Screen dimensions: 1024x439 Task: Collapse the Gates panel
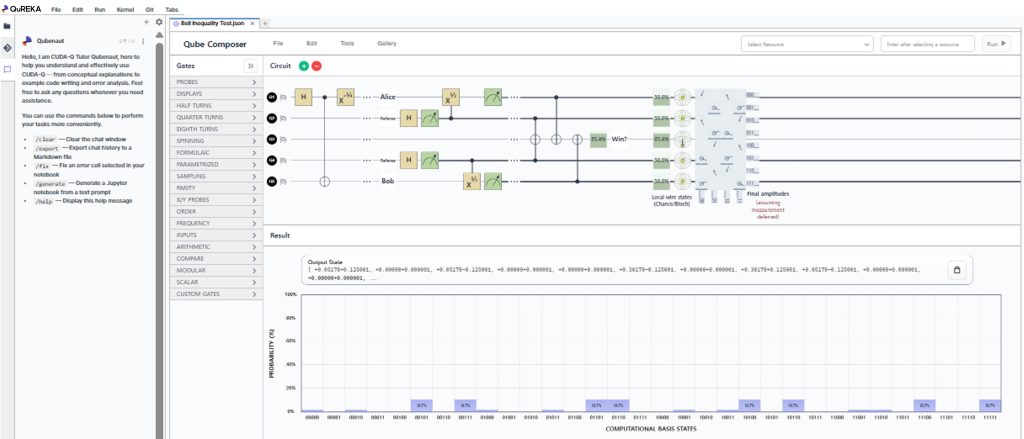point(251,65)
